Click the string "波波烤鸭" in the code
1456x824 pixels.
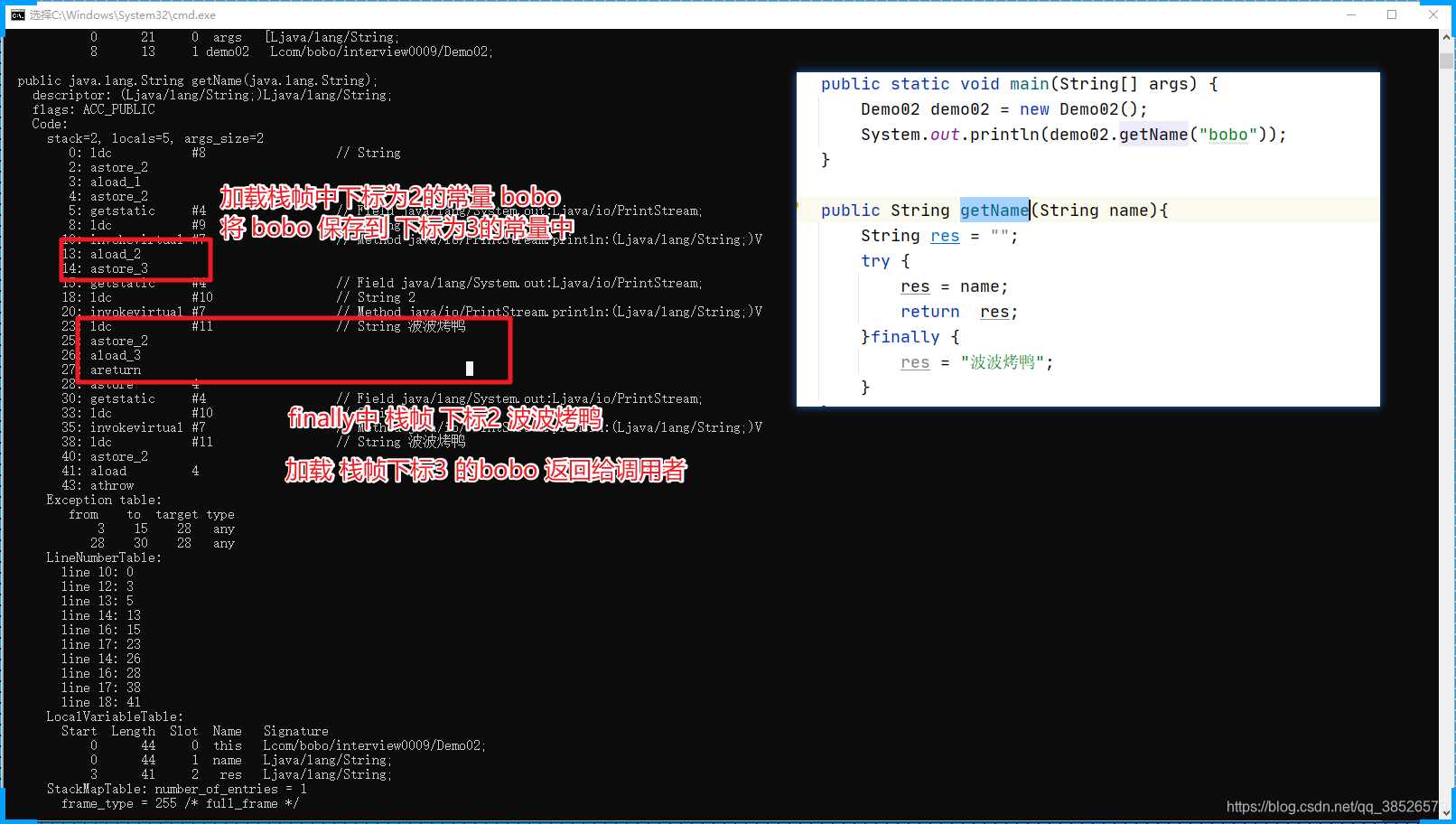coord(1003,362)
